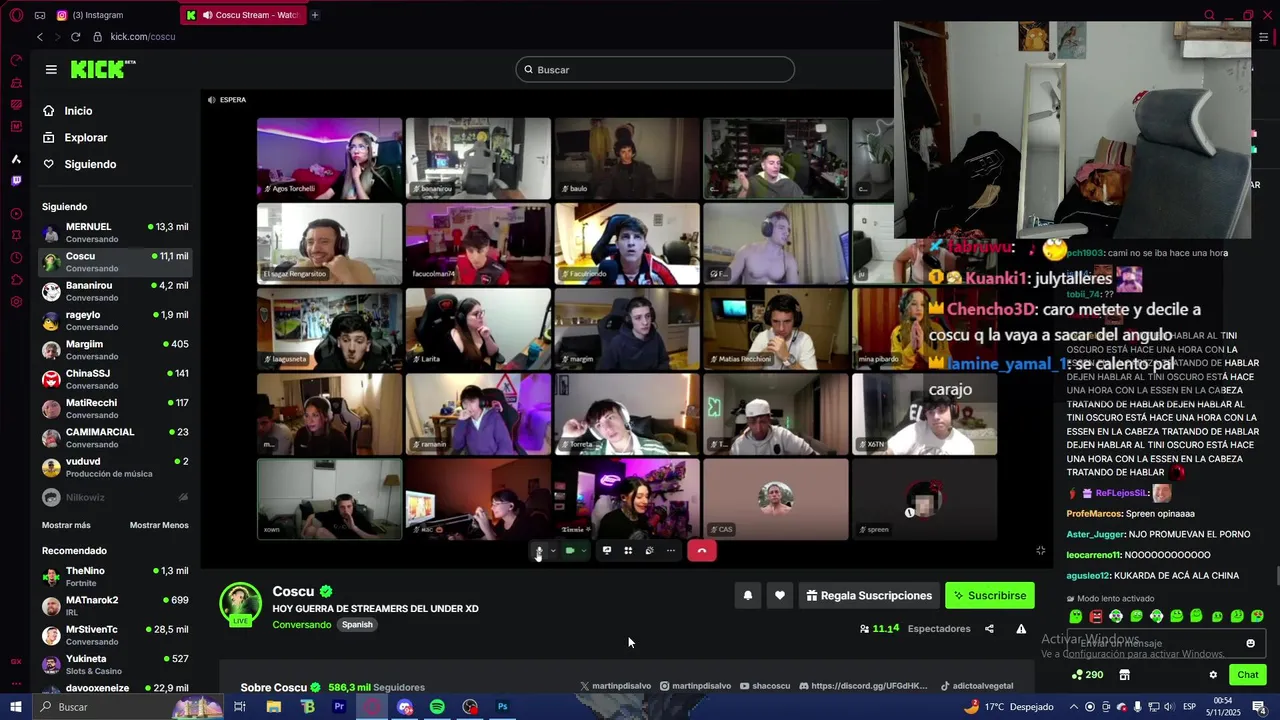1280x720 pixels.
Task: Click the share screen icon in call controls
Action: click(606, 551)
